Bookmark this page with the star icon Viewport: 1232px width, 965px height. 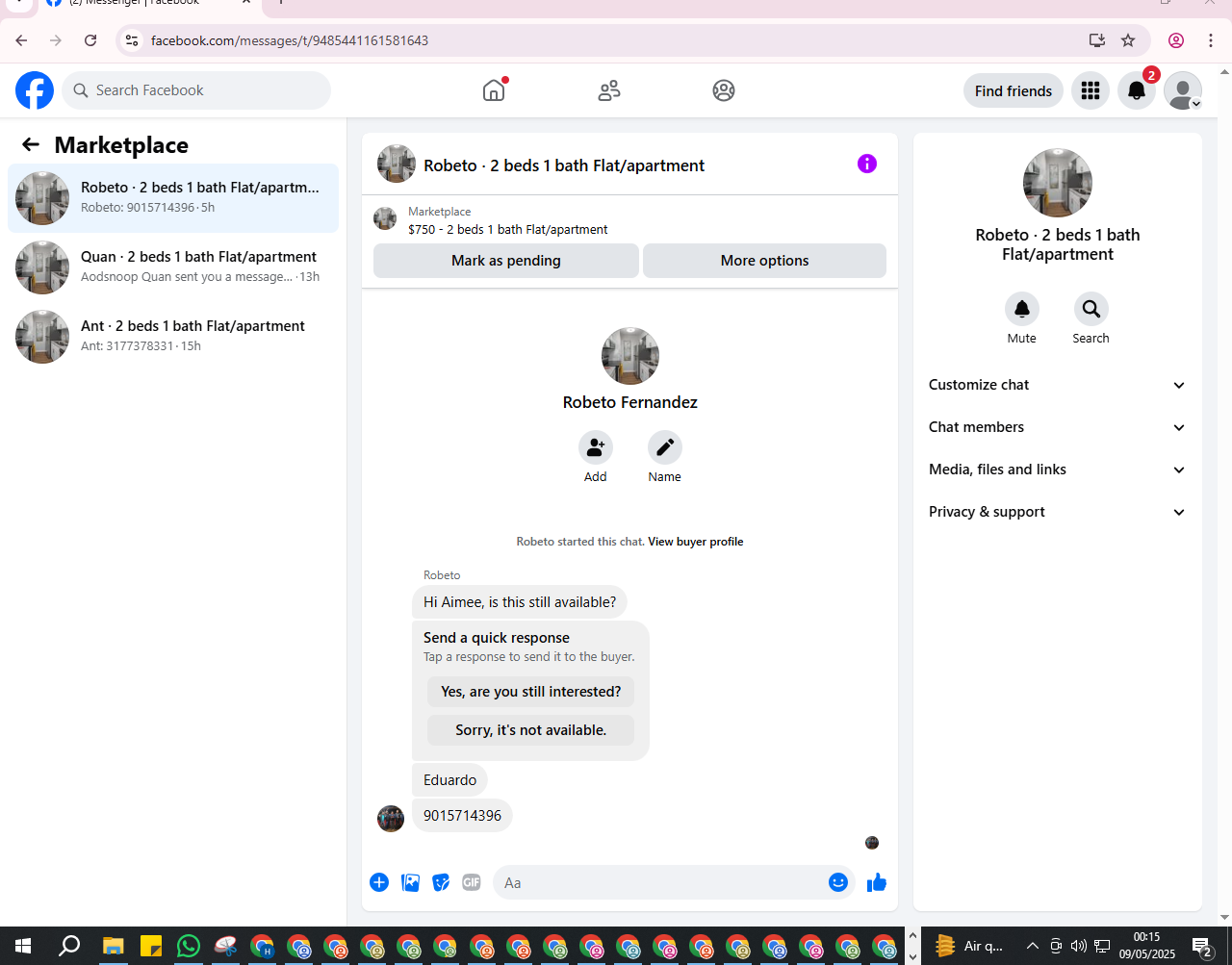point(1128,40)
